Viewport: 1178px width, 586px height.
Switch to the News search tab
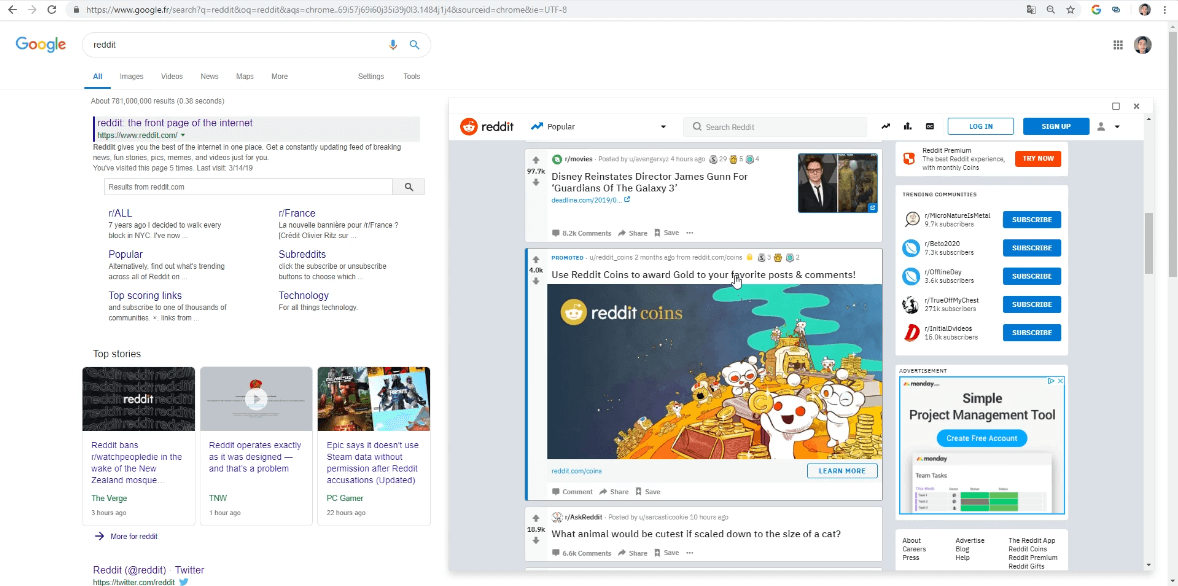click(x=210, y=77)
